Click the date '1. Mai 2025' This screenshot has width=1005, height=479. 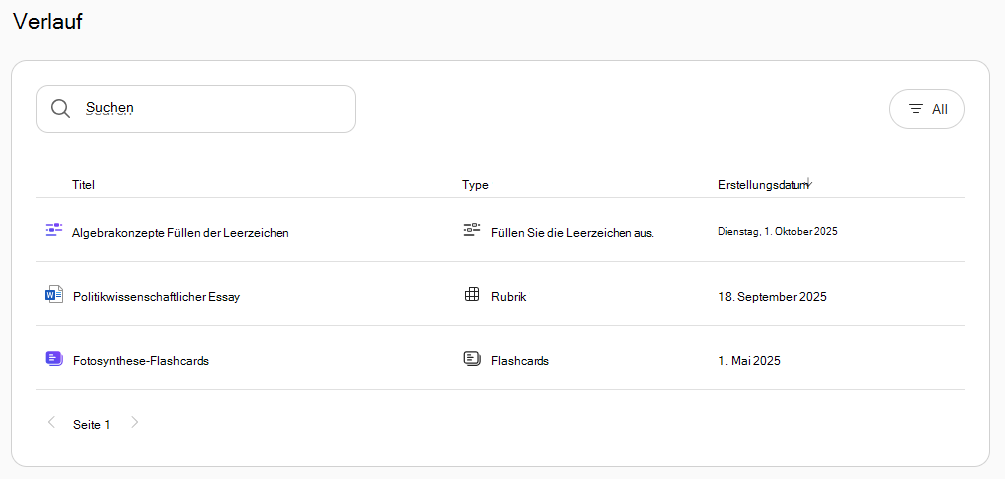[x=749, y=361]
